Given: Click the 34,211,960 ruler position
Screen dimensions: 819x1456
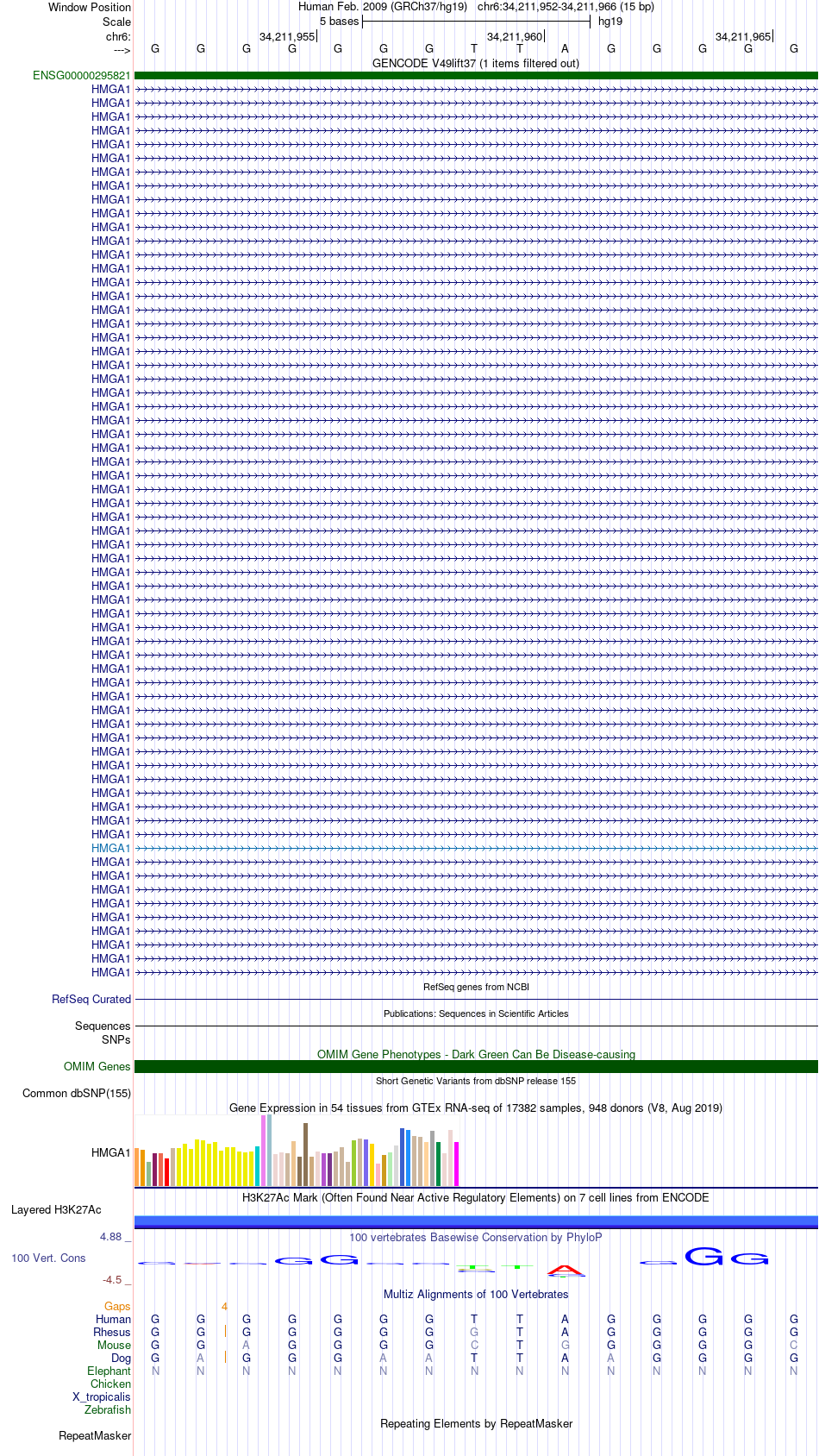Looking at the screenshot, I should 515,36.
